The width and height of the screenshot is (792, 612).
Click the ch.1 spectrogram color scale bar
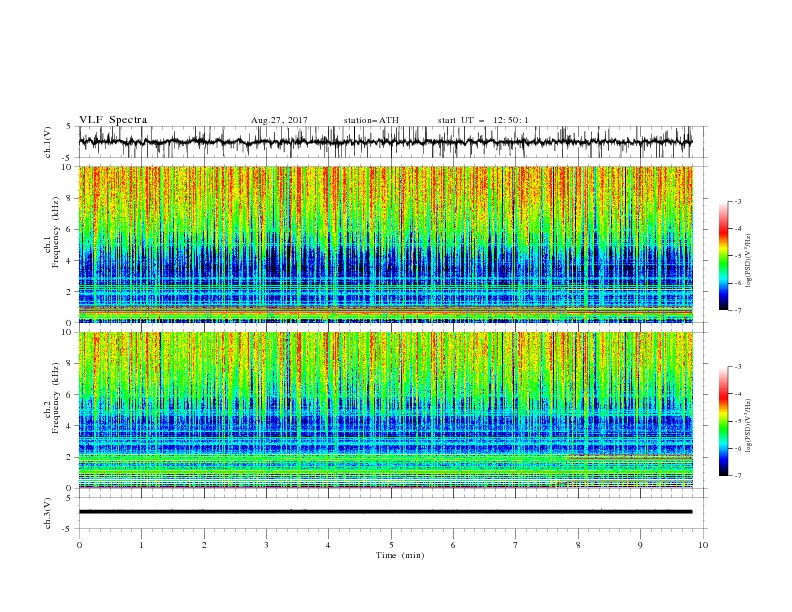click(724, 256)
